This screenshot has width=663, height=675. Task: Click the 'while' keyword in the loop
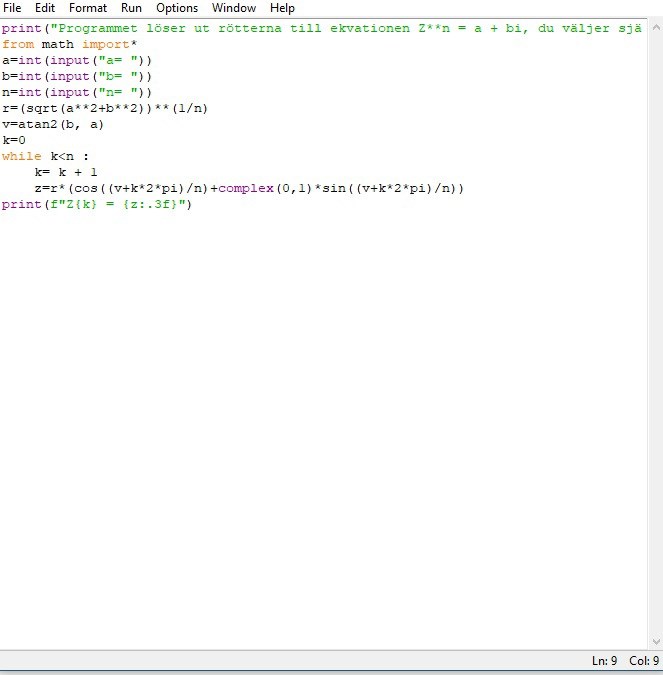[x=22, y=156]
